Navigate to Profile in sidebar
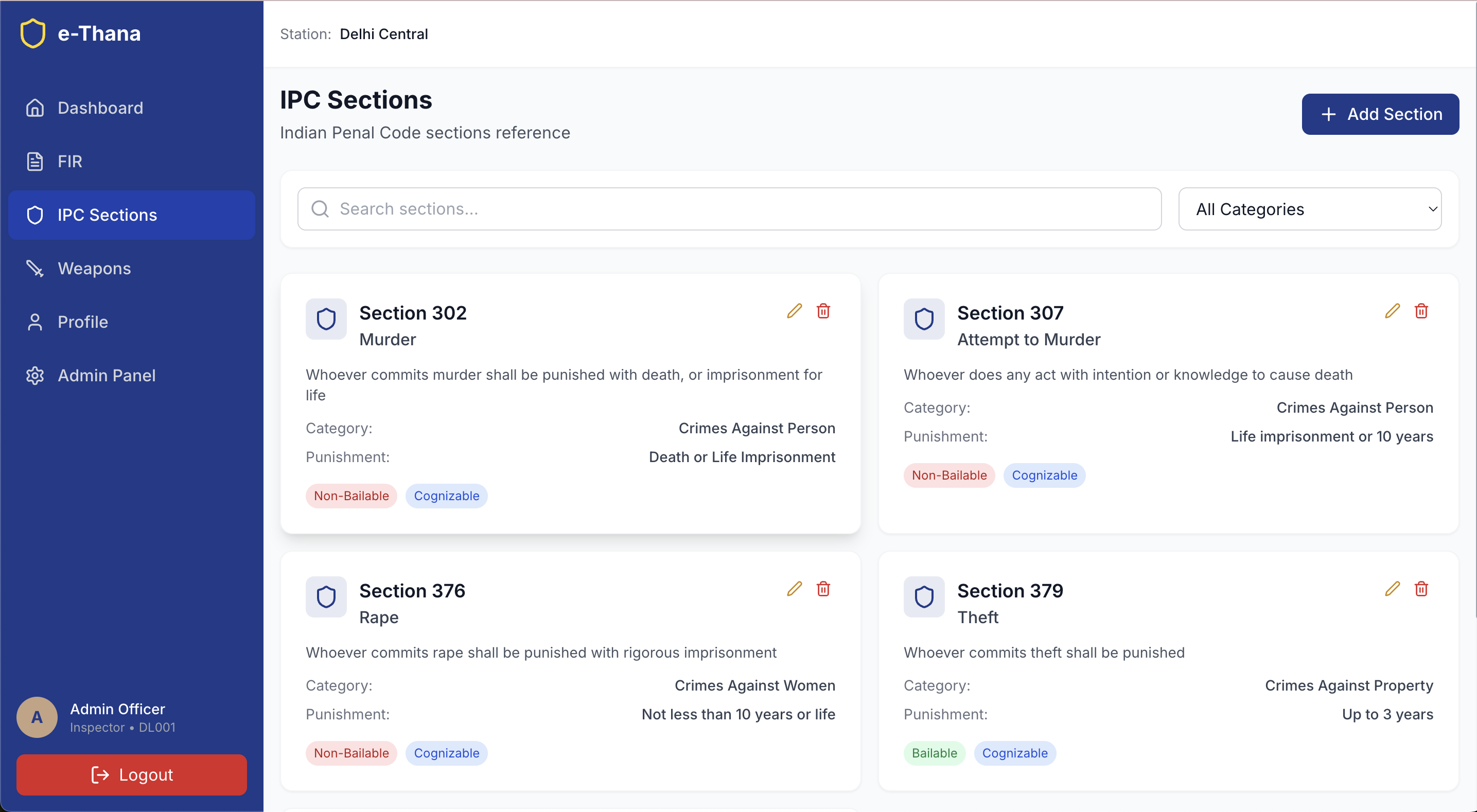This screenshot has height=812, width=1477. [x=82, y=322]
